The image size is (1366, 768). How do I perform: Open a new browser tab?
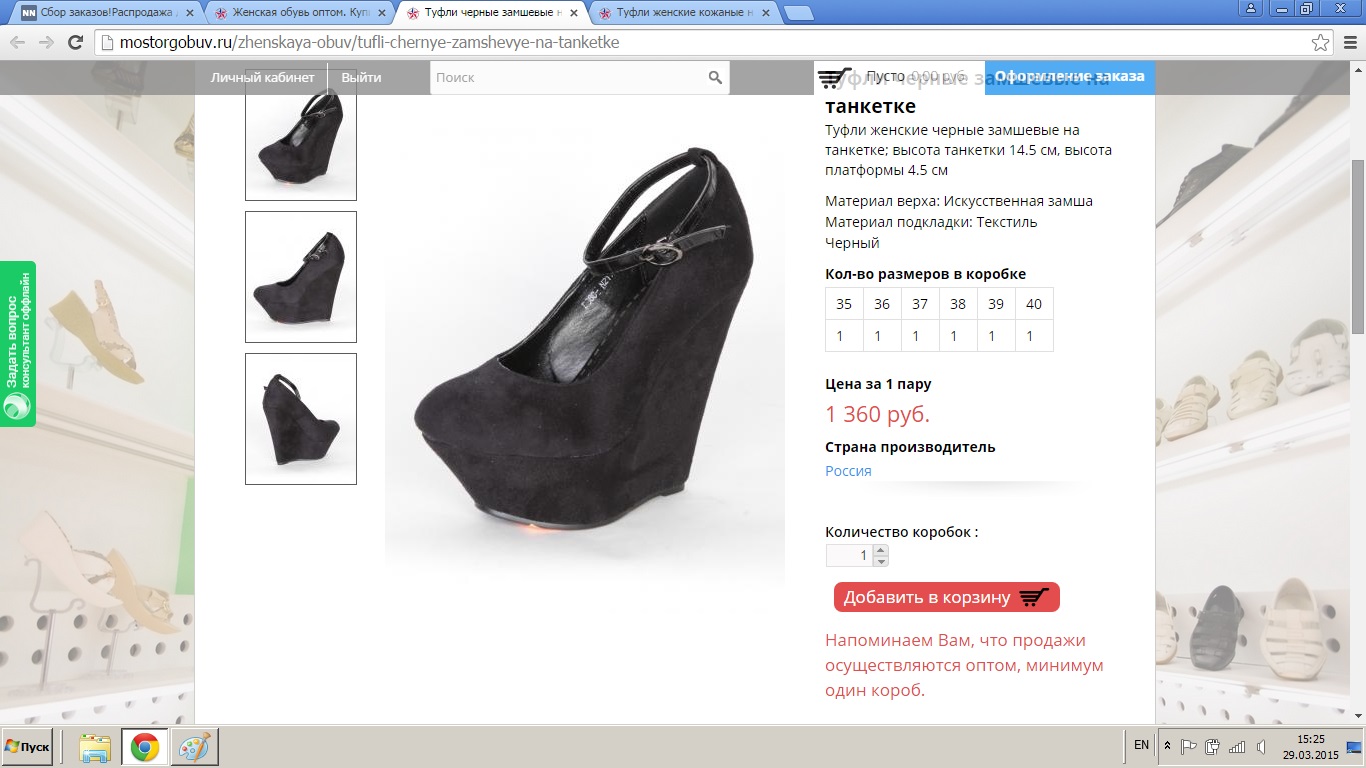pos(798,13)
